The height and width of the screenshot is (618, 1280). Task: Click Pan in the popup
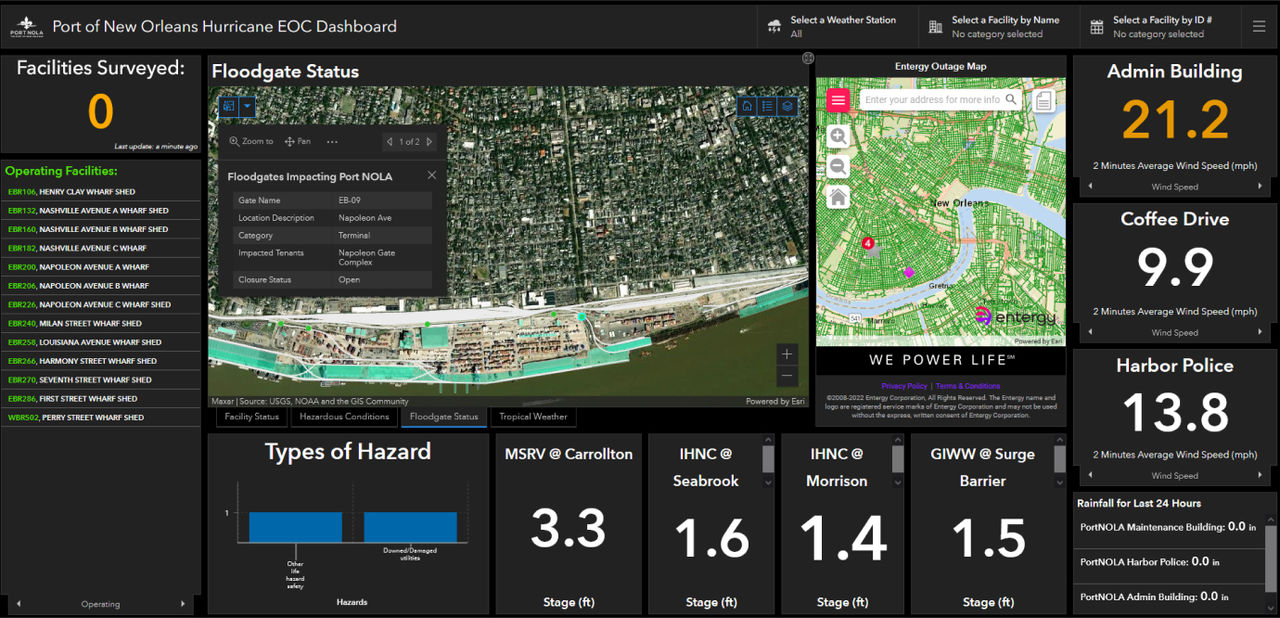coord(297,142)
